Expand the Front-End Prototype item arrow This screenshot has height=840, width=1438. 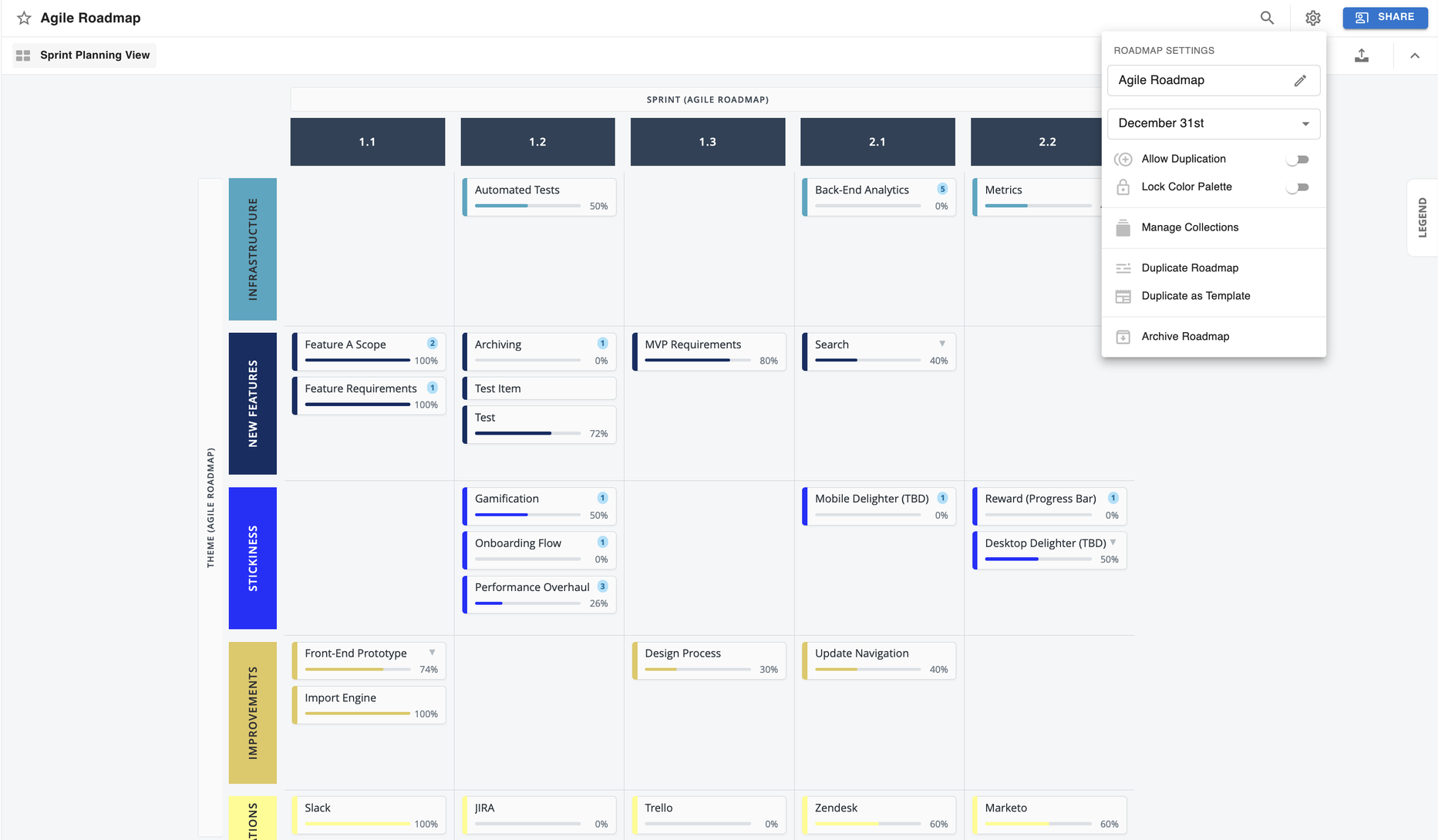pyautogui.click(x=432, y=653)
